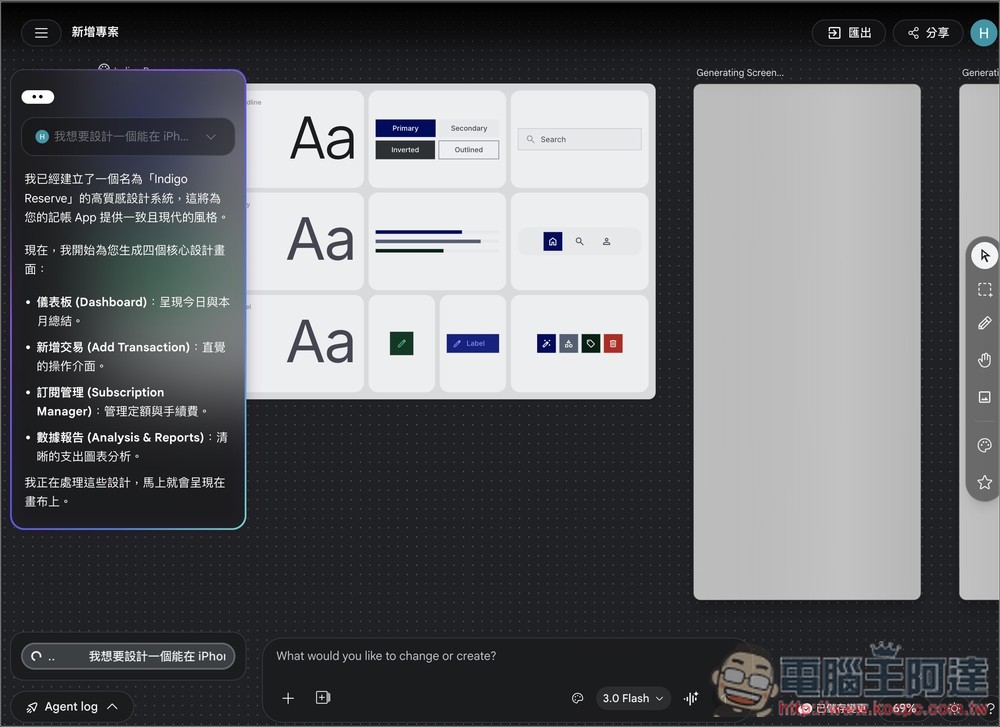Image resolution: width=1000 pixels, height=727 pixels.
Task: Click the blue progress bar sample
Action: [x=418, y=232]
